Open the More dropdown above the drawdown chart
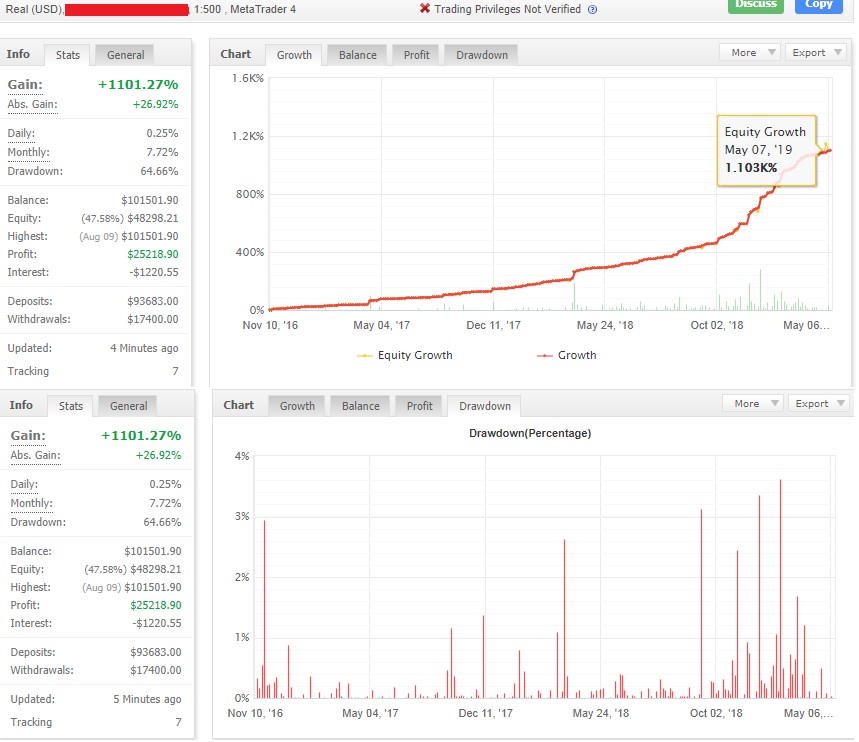Screen dimensions: 859x742 coord(753,404)
